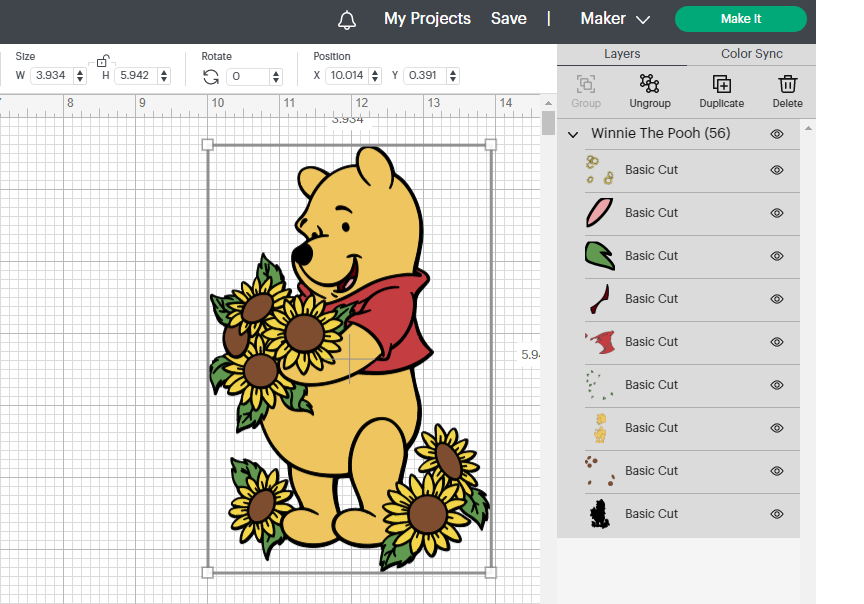Click the Delete trash icon

click(x=787, y=84)
